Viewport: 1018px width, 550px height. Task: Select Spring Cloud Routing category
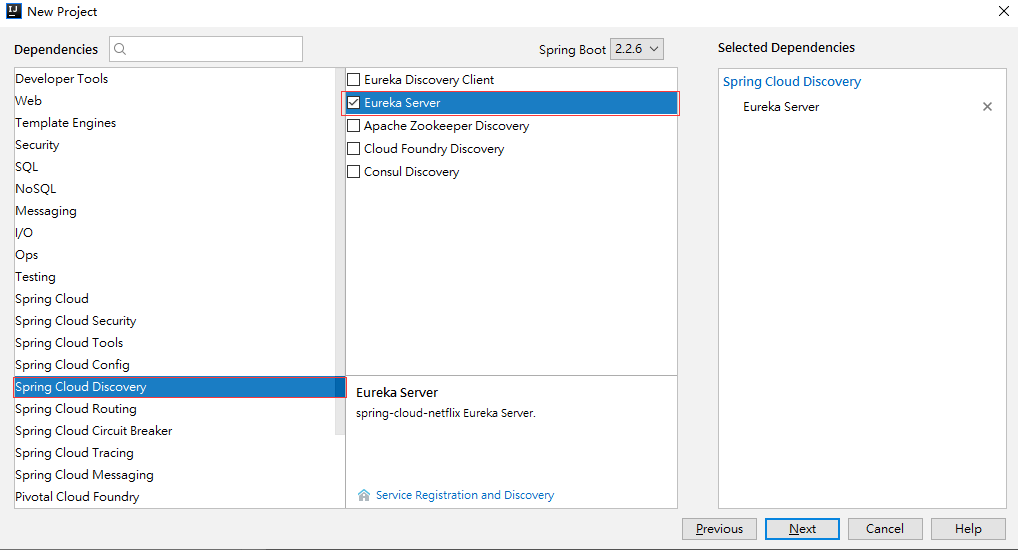[x=76, y=409]
